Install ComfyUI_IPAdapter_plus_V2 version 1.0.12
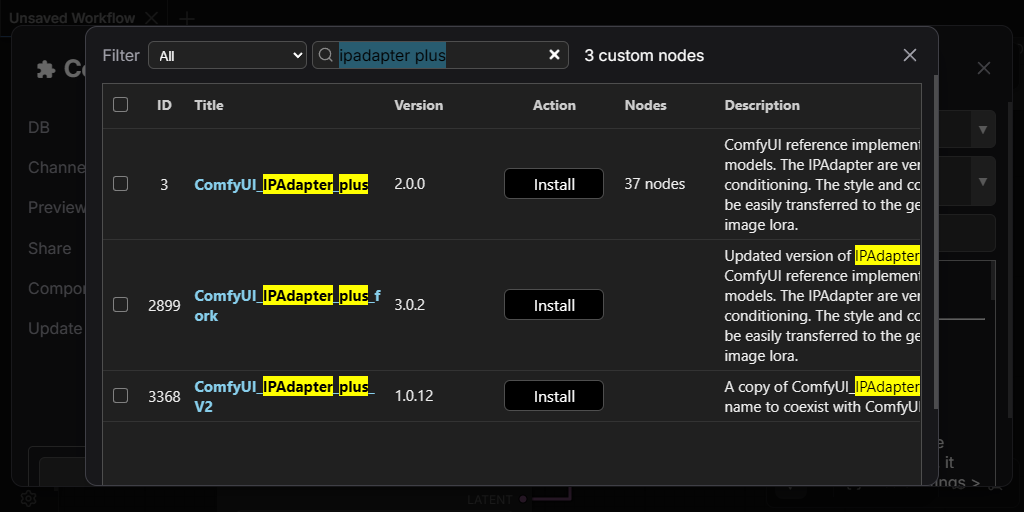The height and width of the screenshot is (512, 1024). tap(554, 396)
